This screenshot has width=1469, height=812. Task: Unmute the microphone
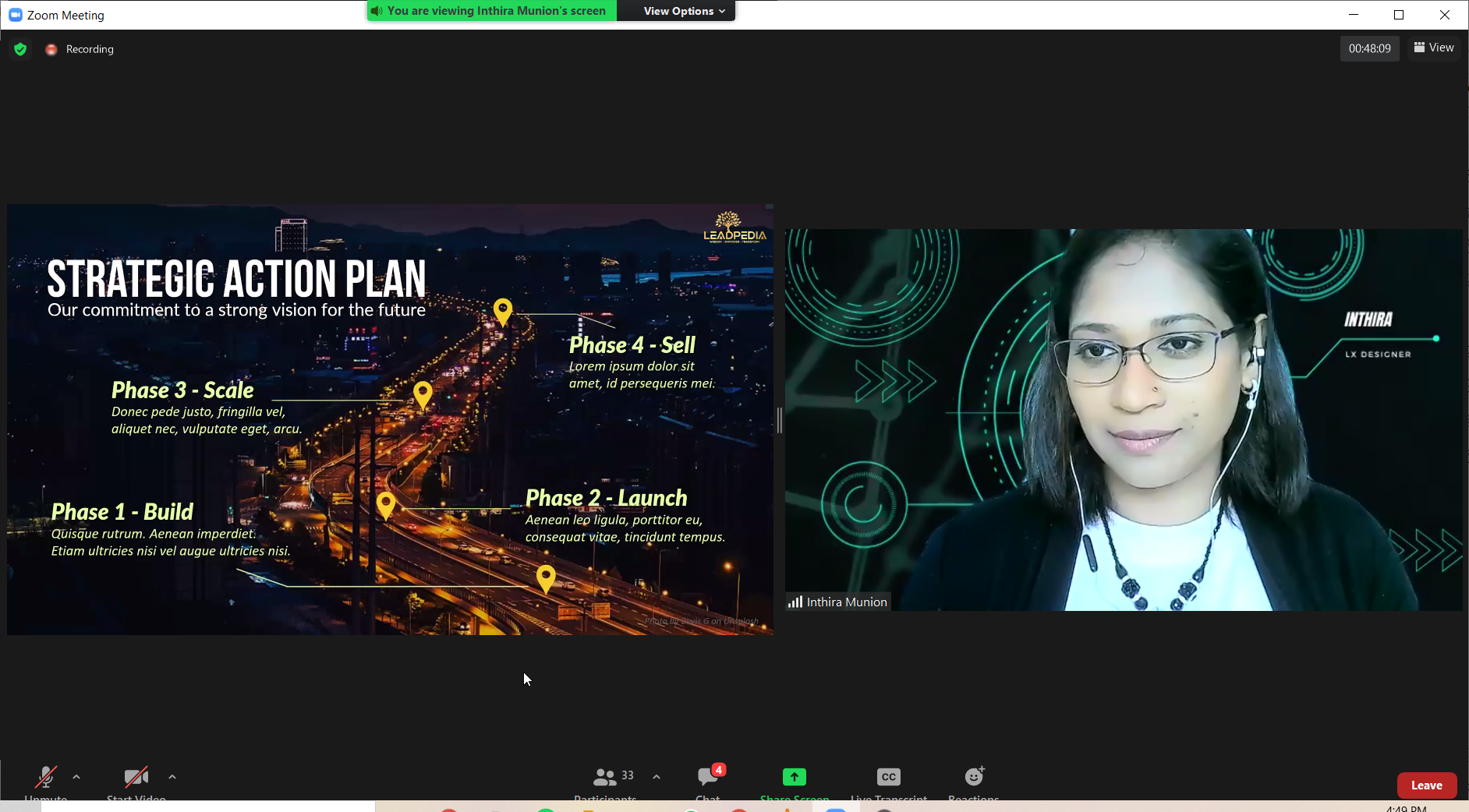point(46,777)
